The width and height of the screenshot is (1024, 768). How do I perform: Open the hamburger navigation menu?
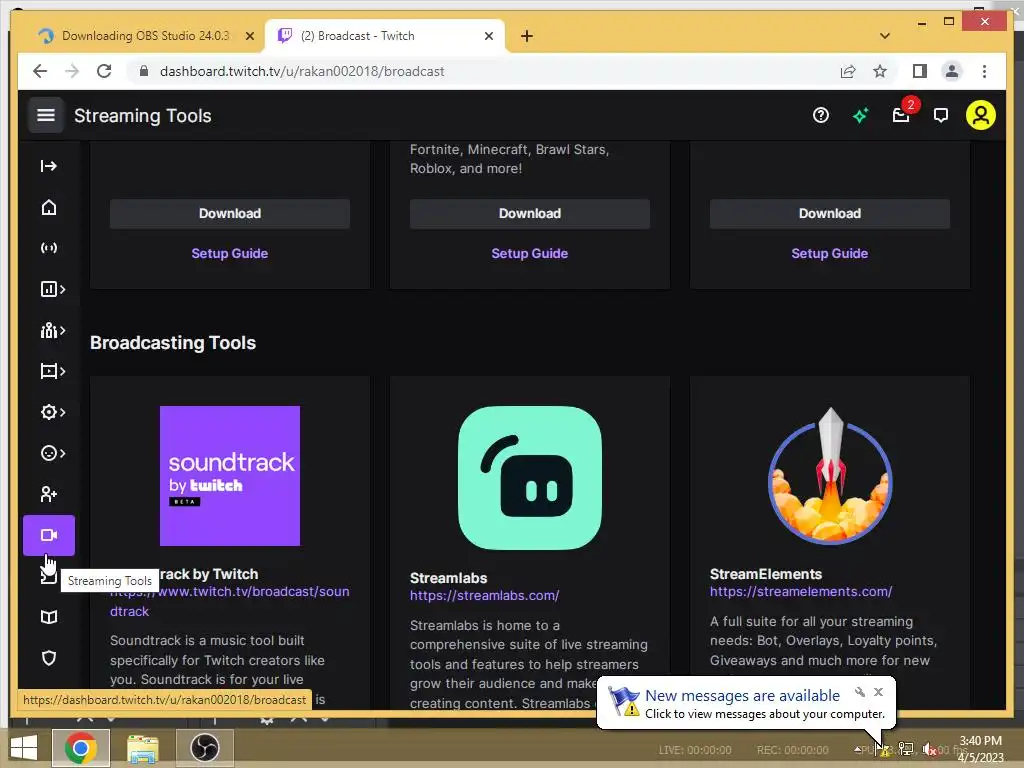click(x=46, y=116)
